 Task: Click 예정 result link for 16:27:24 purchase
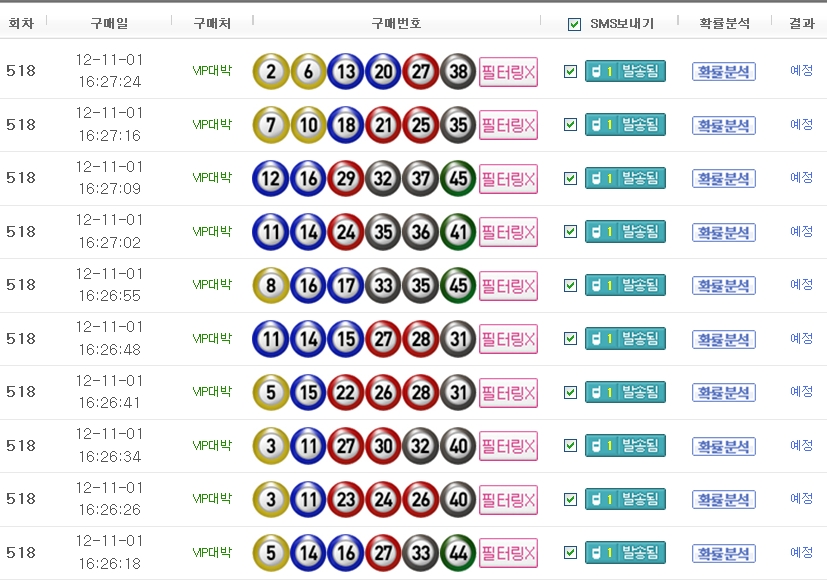point(801,70)
